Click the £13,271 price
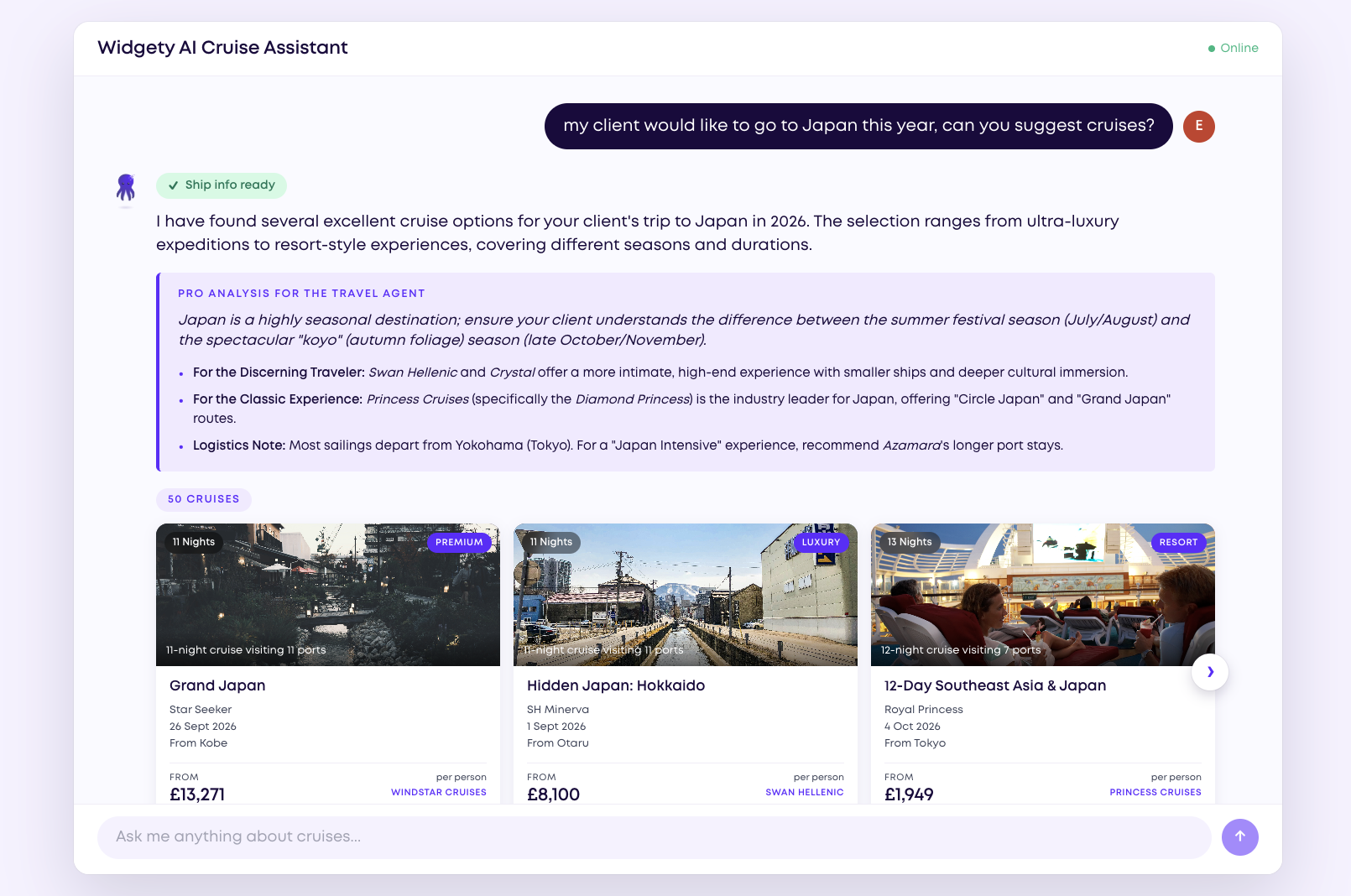The image size is (1351, 896). 197,794
